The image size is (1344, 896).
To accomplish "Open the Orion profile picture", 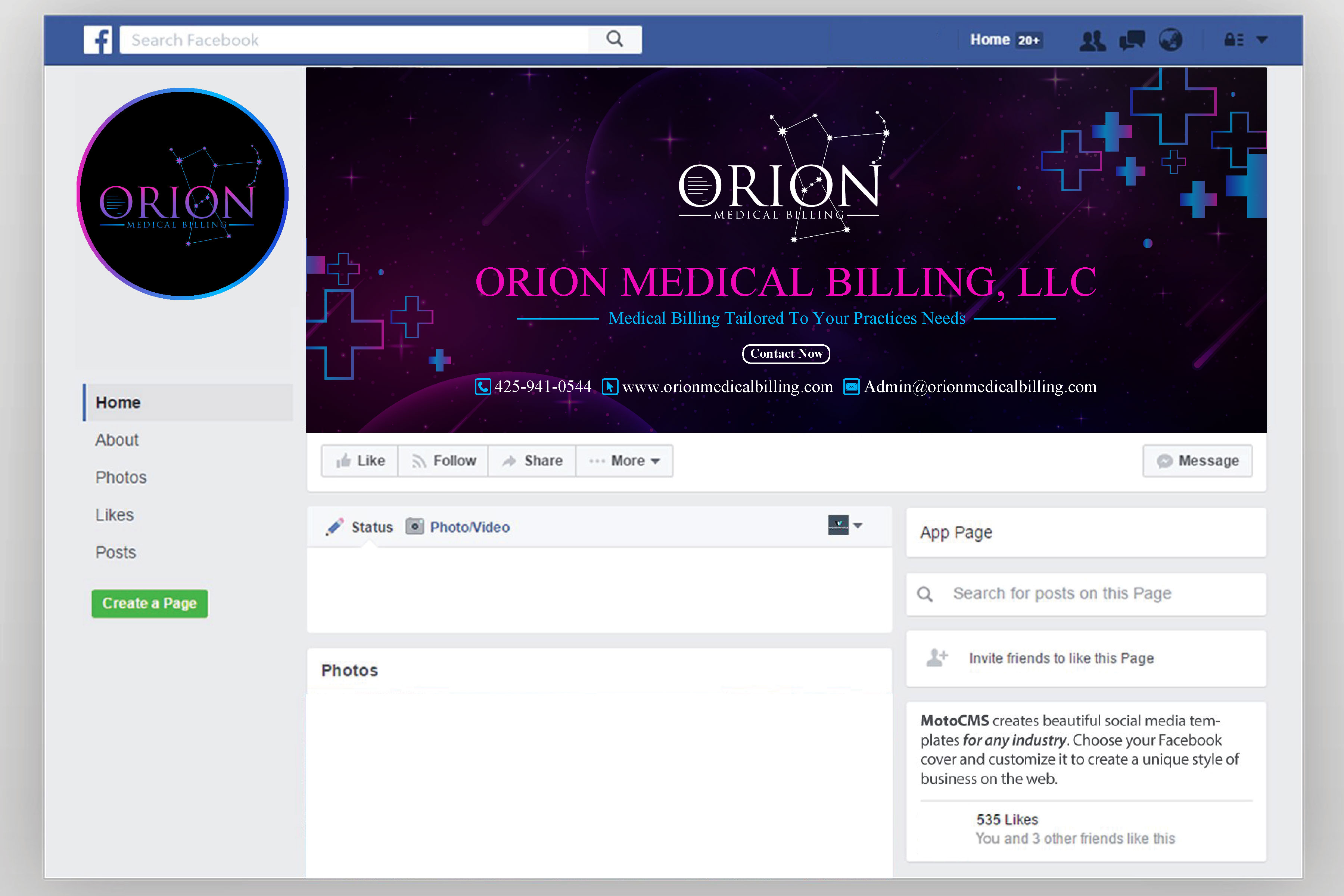I will [x=182, y=194].
